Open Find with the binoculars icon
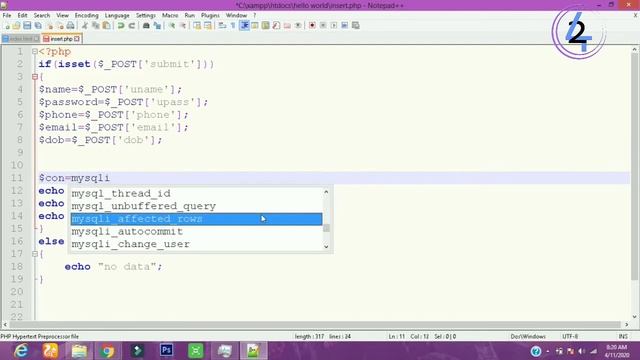 [146, 26]
